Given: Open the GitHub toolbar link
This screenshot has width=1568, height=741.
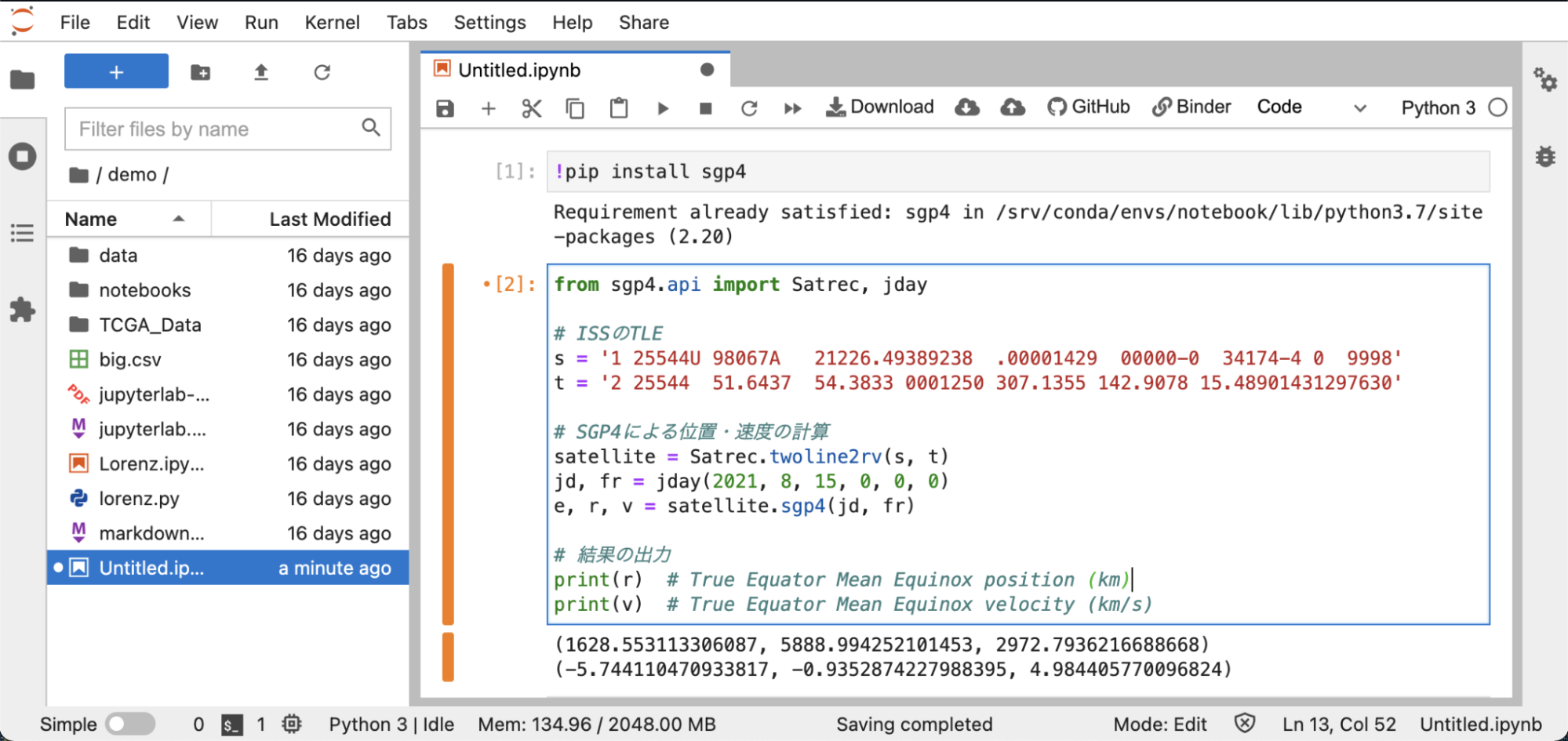Looking at the screenshot, I should [1088, 107].
